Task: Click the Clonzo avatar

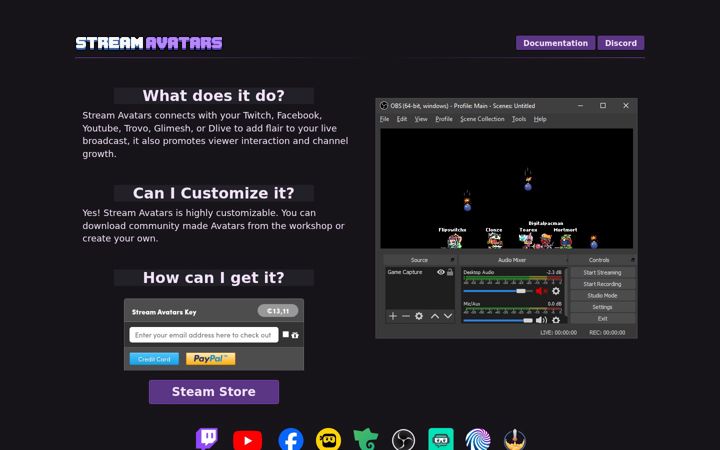Action: 494,241
